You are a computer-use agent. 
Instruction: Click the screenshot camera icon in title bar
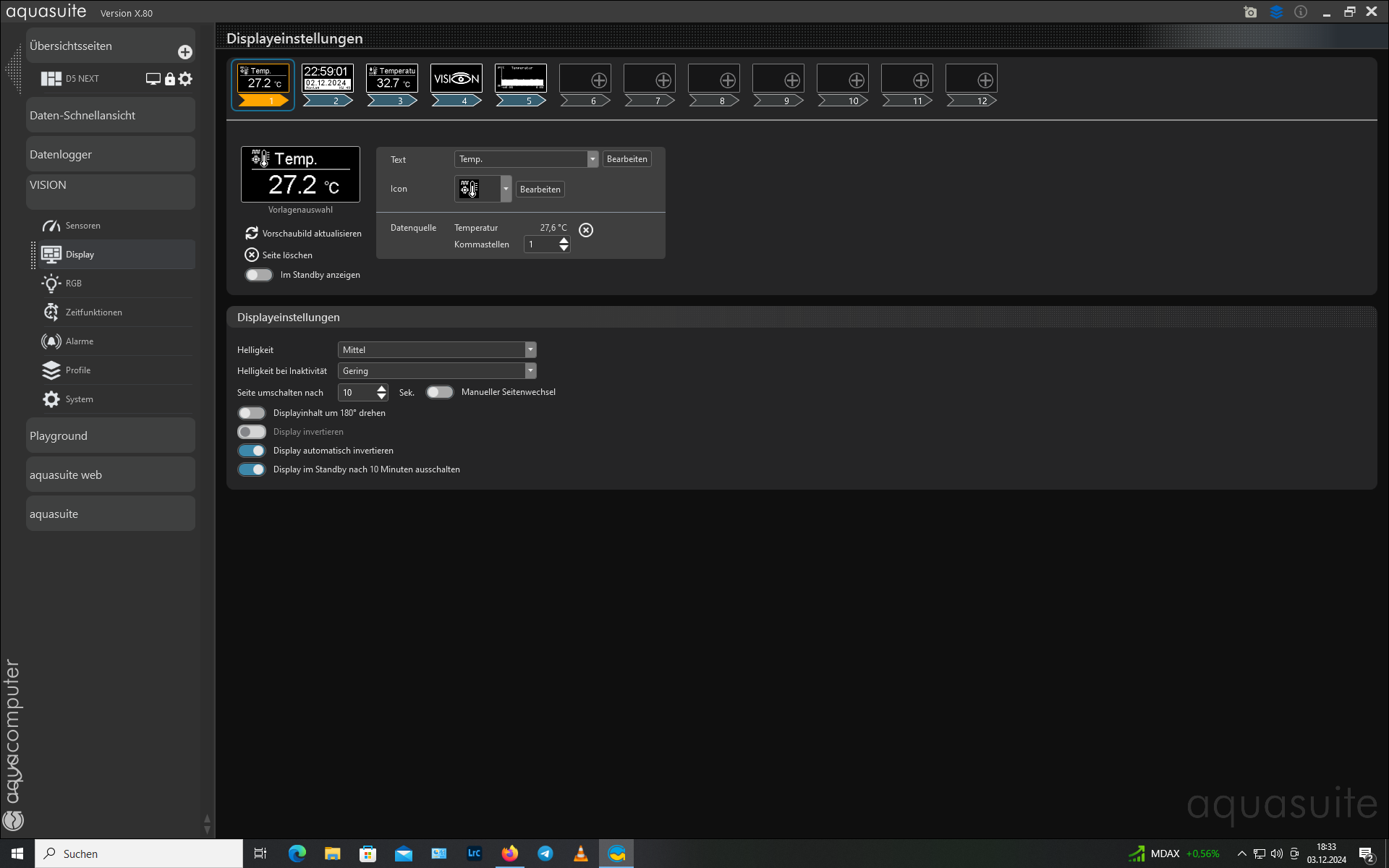(1250, 12)
